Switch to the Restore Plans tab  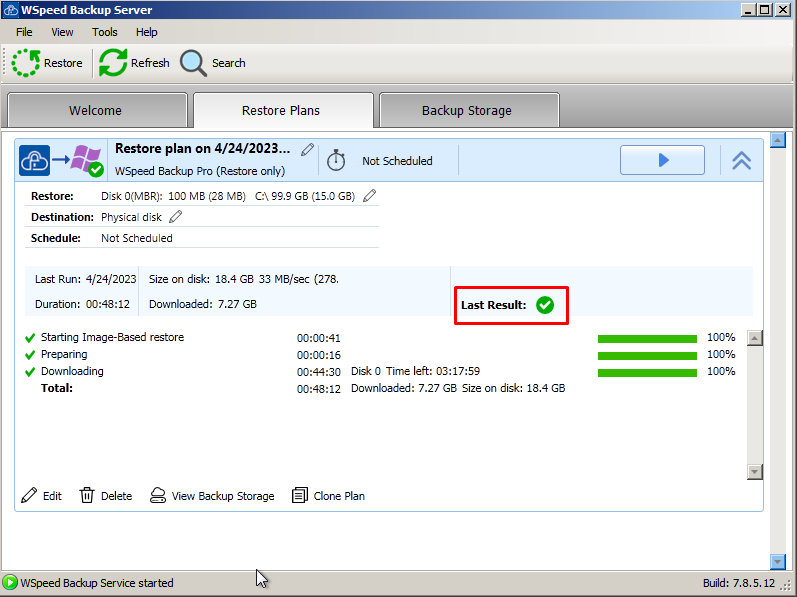click(x=283, y=110)
